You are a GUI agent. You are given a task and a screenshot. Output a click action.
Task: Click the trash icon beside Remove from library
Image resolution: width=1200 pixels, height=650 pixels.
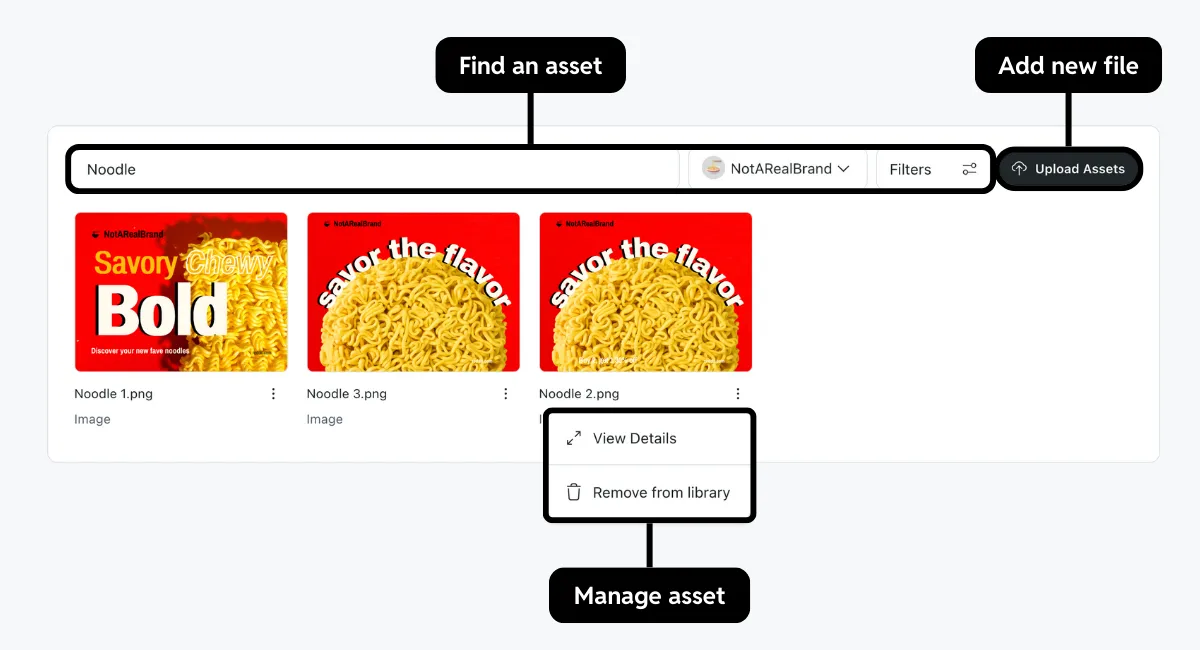[572, 492]
